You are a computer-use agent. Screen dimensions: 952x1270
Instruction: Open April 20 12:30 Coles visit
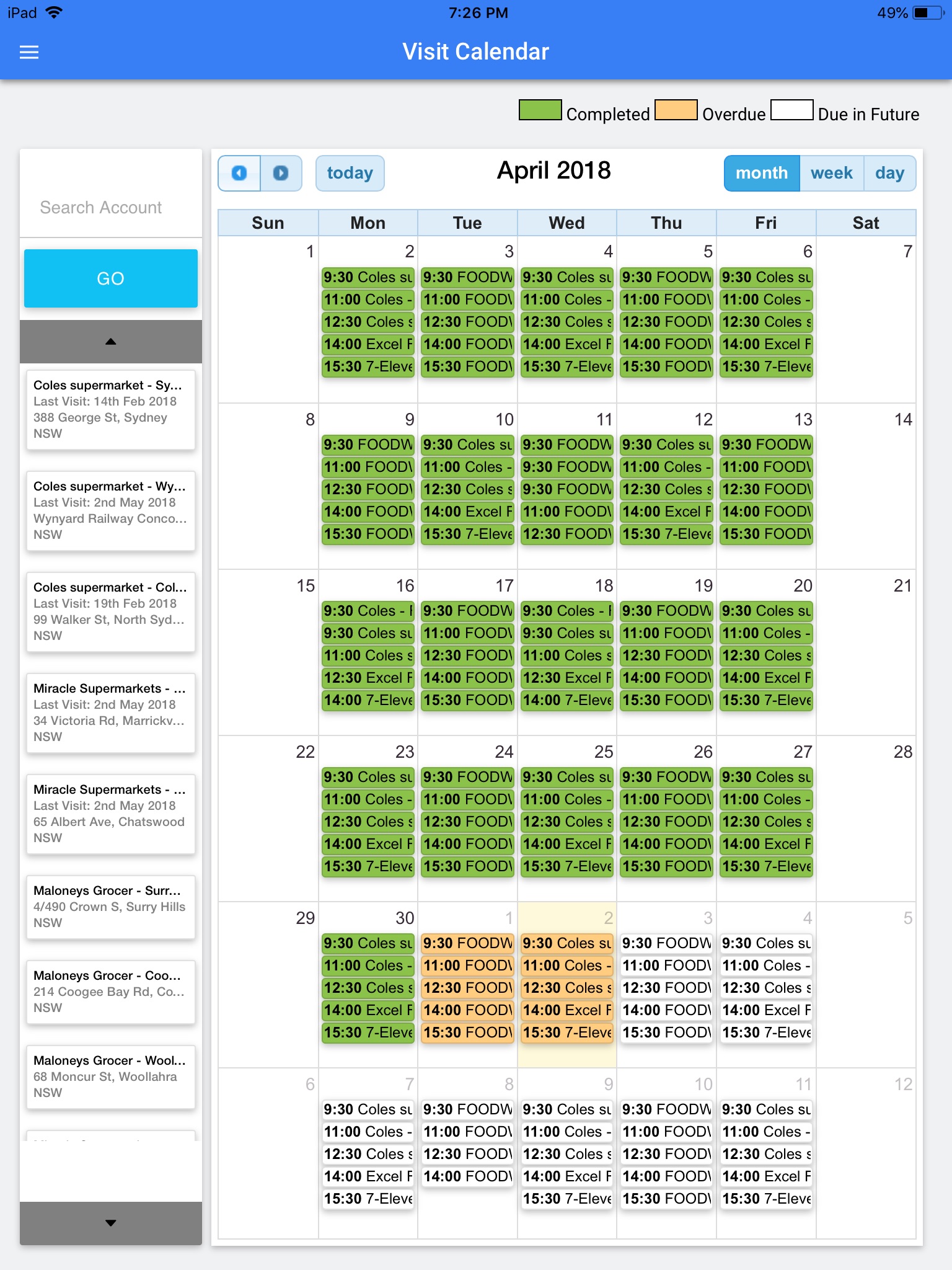click(767, 655)
